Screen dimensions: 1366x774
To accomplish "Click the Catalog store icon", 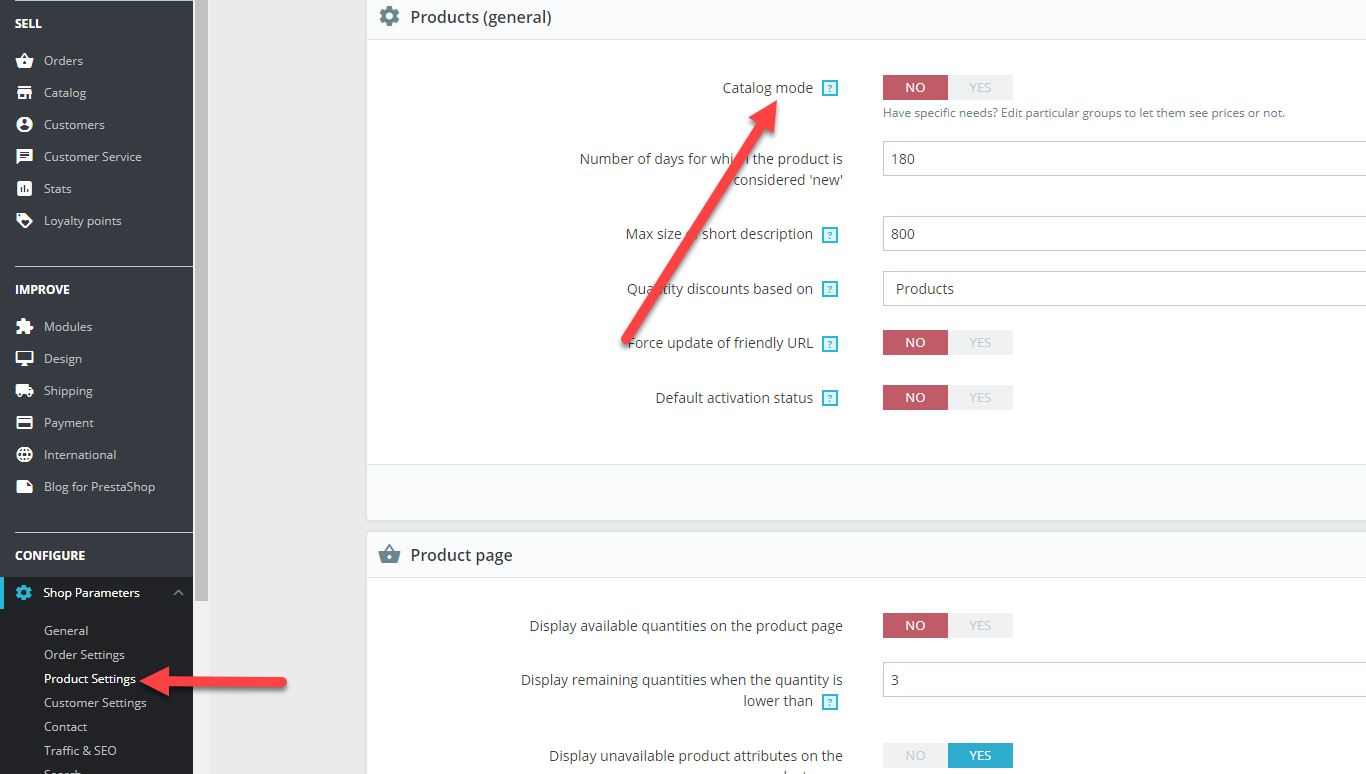I will click(x=24, y=93).
